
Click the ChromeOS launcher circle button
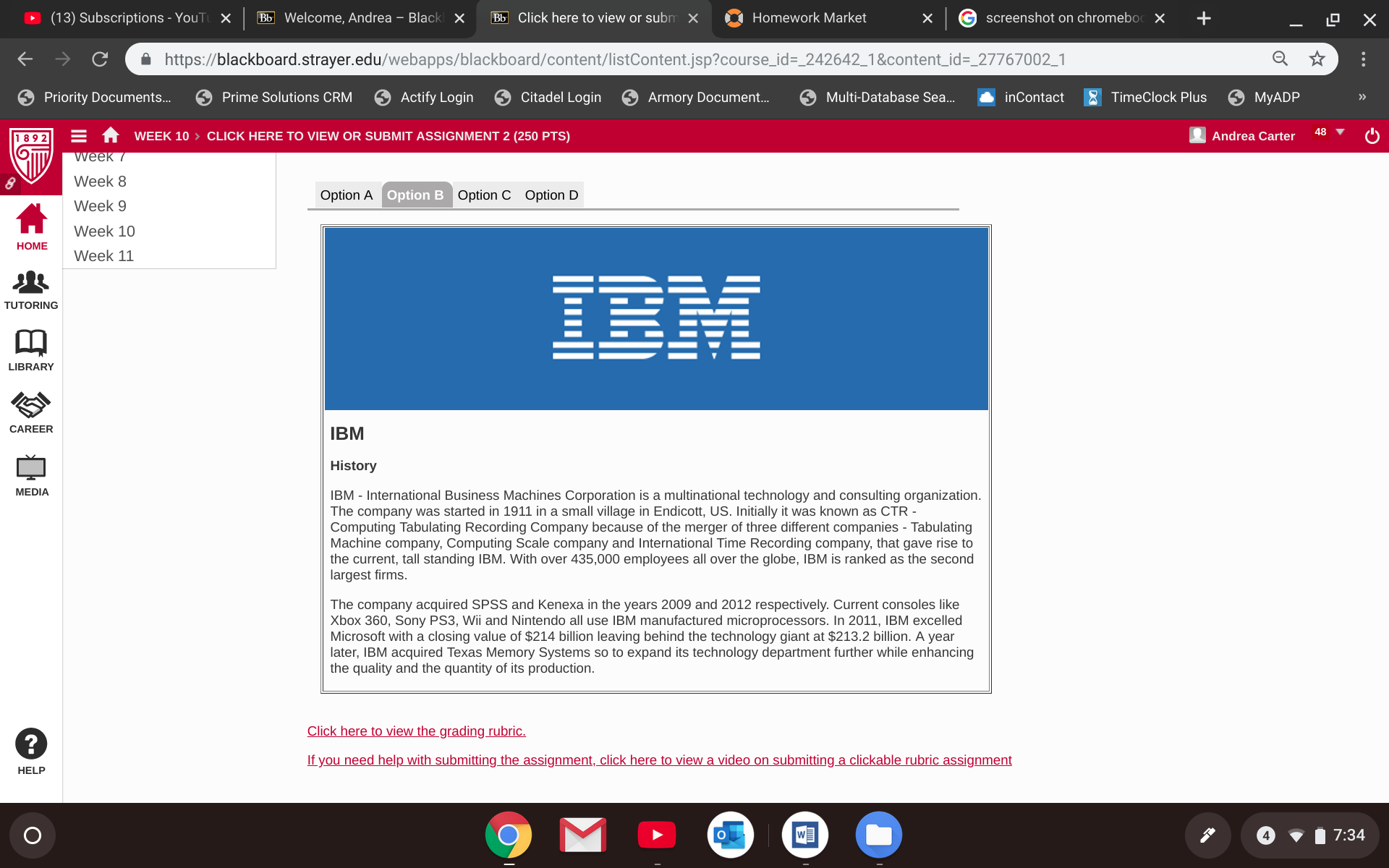click(33, 835)
